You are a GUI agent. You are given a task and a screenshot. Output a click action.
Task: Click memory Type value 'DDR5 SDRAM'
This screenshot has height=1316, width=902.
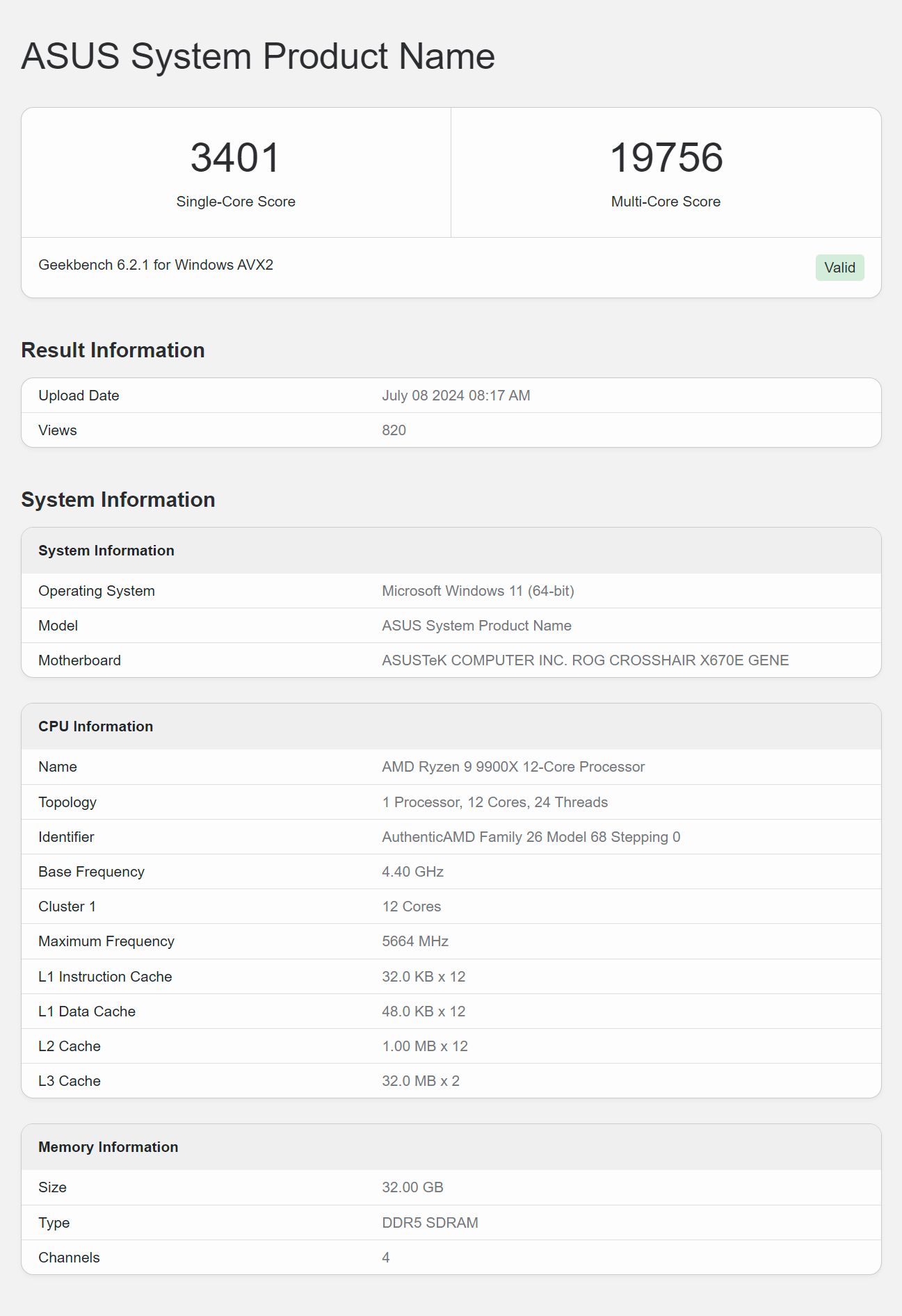(430, 1223)
